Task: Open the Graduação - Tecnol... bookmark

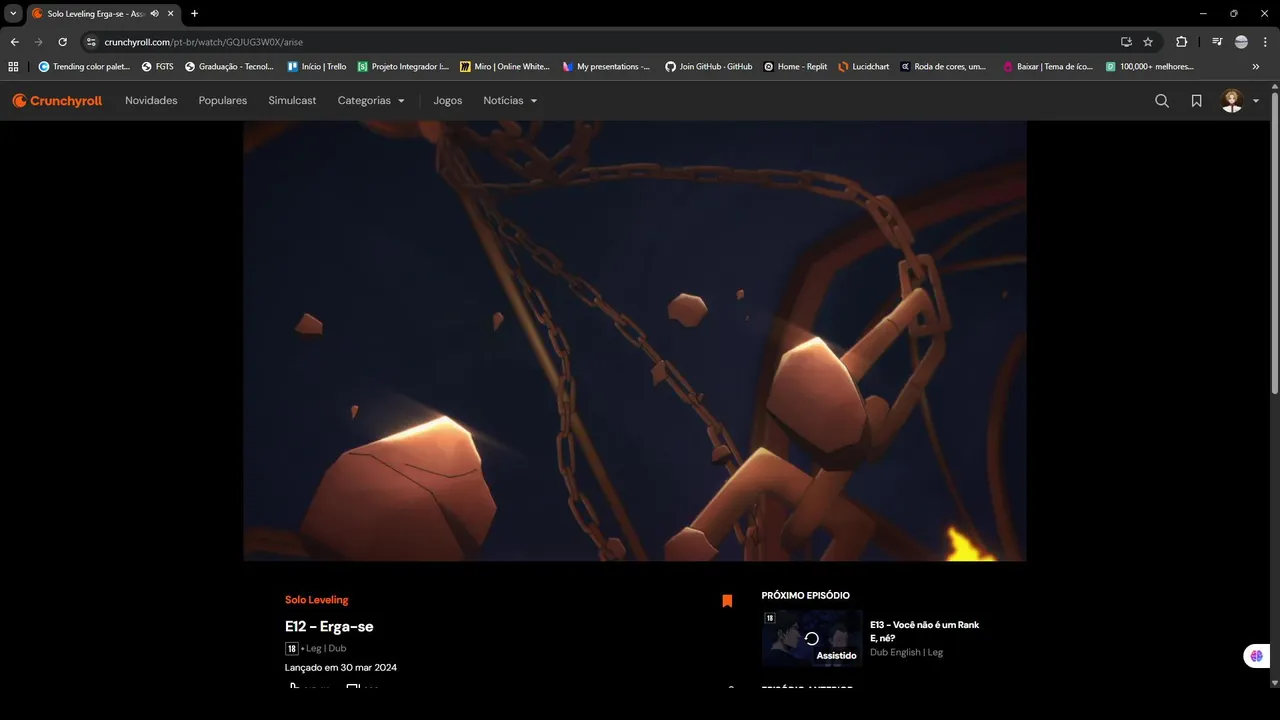Action: click(229, 67)
